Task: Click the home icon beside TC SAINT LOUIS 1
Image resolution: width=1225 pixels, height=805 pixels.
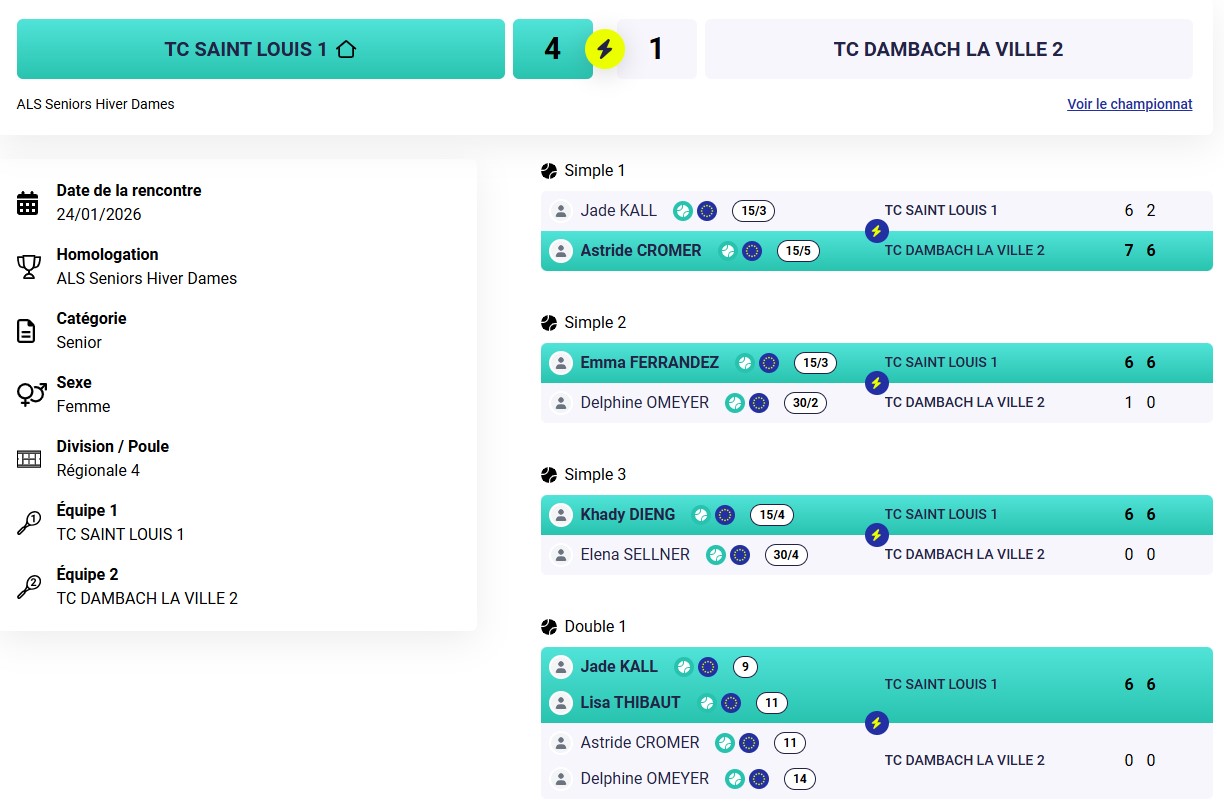Action: click(x=346, y=49)
